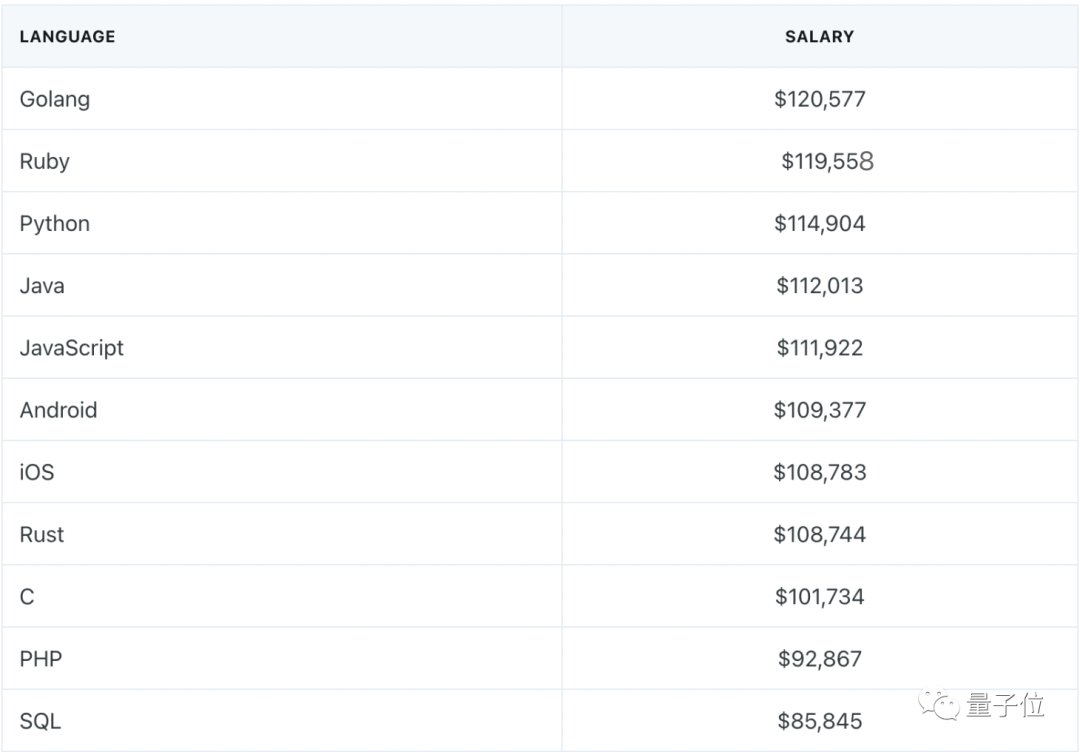Click the $101,734 salary for C

click(820, 596)
